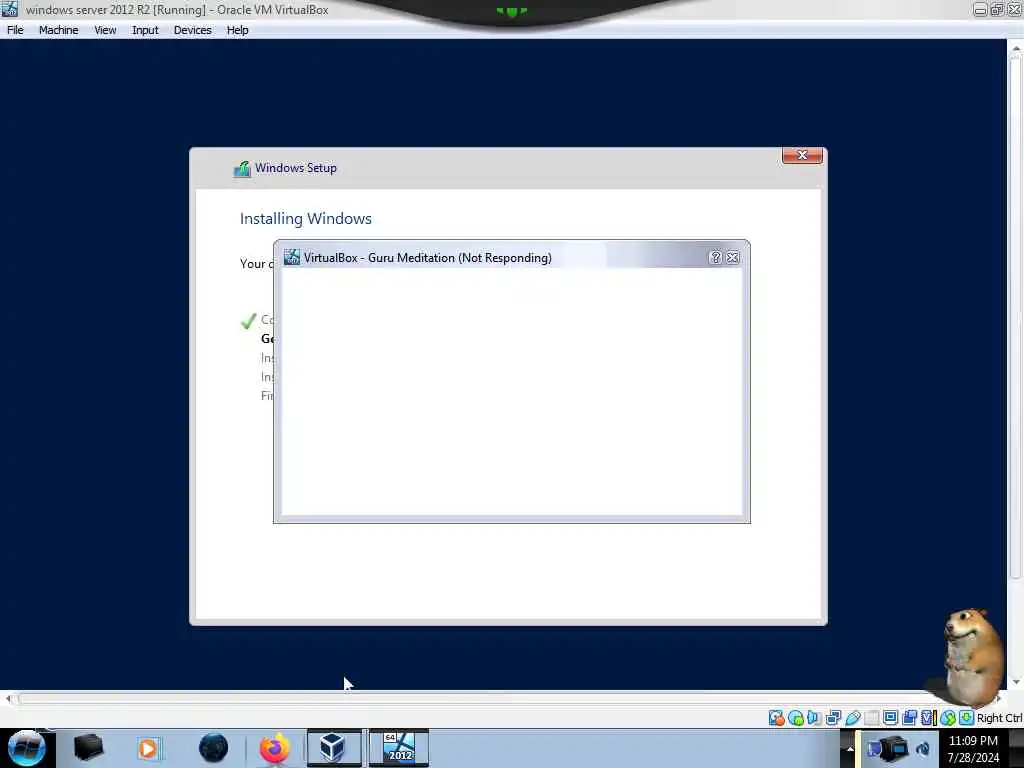The image size is (1024, 768).
Task: Open the Windows Start menu
Action: click(26, 748)
